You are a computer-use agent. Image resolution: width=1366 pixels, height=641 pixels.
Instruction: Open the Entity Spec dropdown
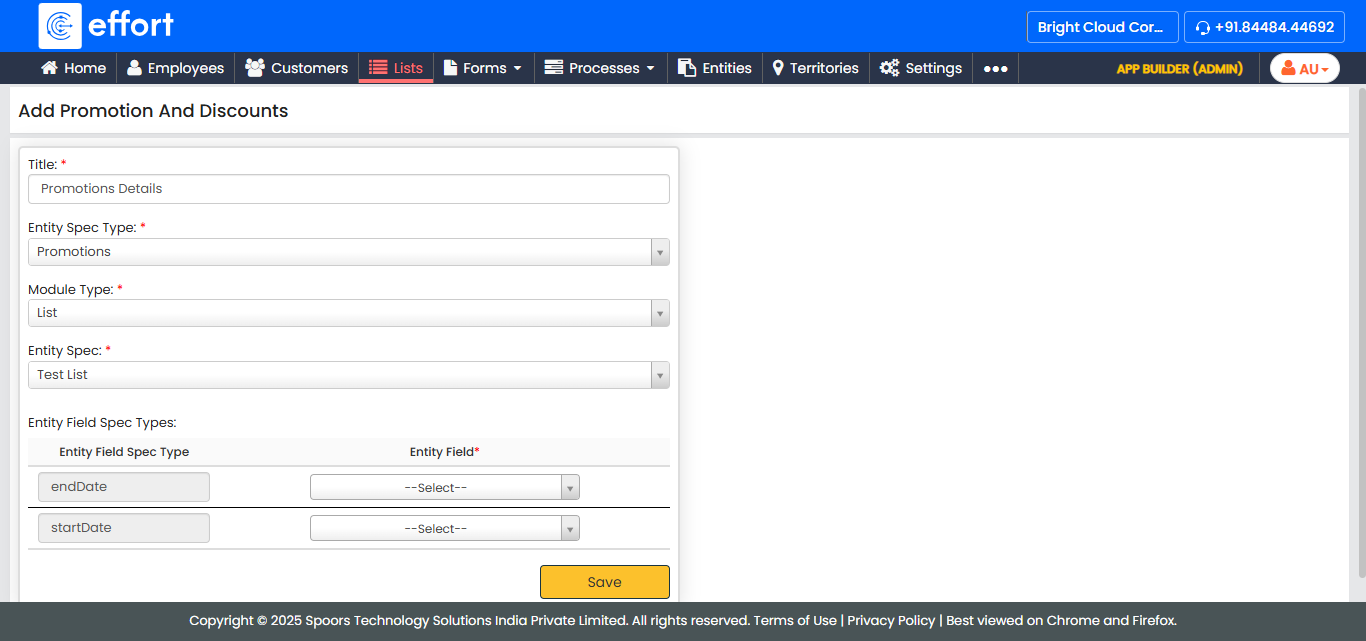[348, 375]
